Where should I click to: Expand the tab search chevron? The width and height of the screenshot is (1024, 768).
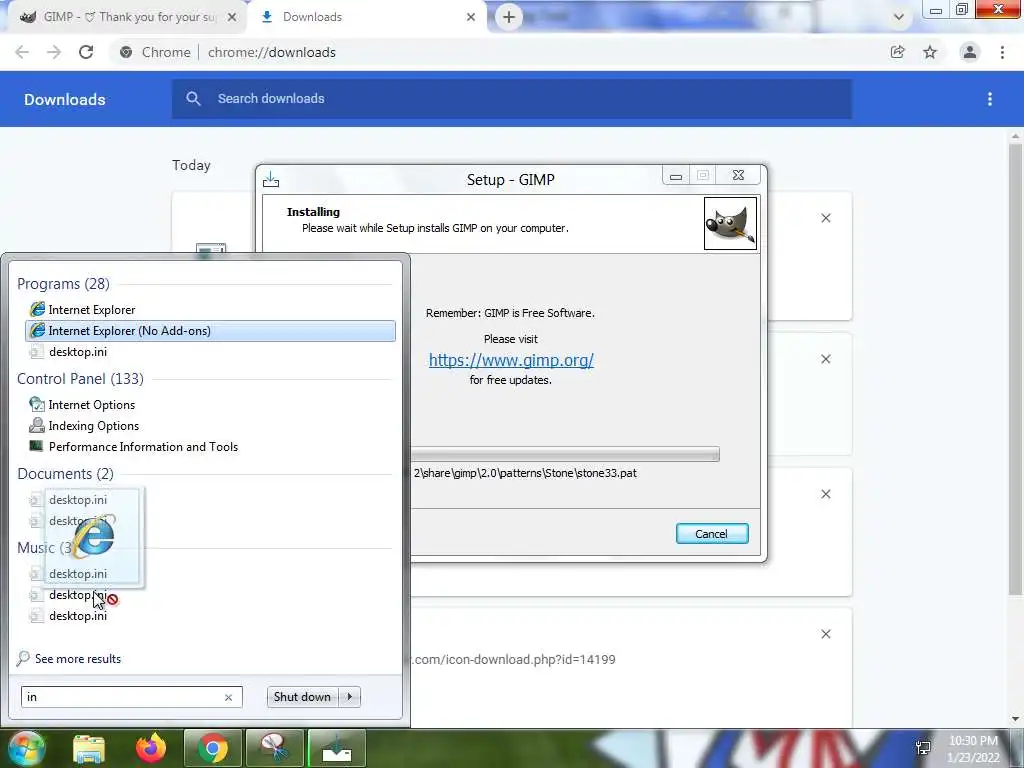coord(899,17)
